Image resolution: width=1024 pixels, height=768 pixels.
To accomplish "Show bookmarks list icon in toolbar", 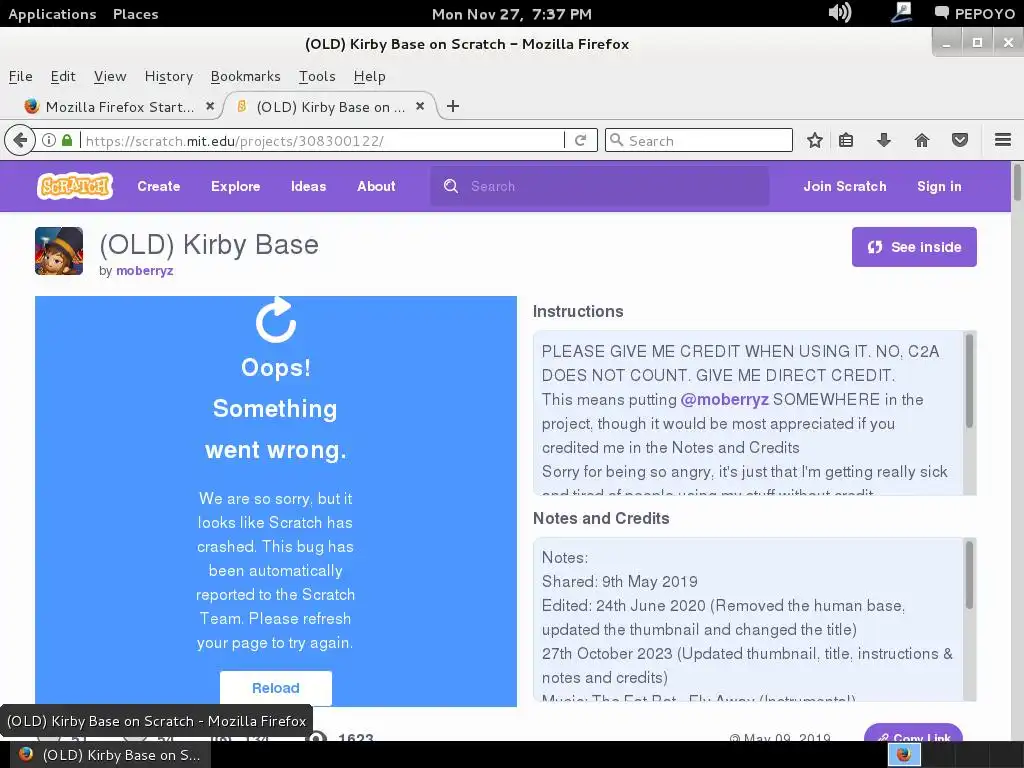I will pos(846,140).
